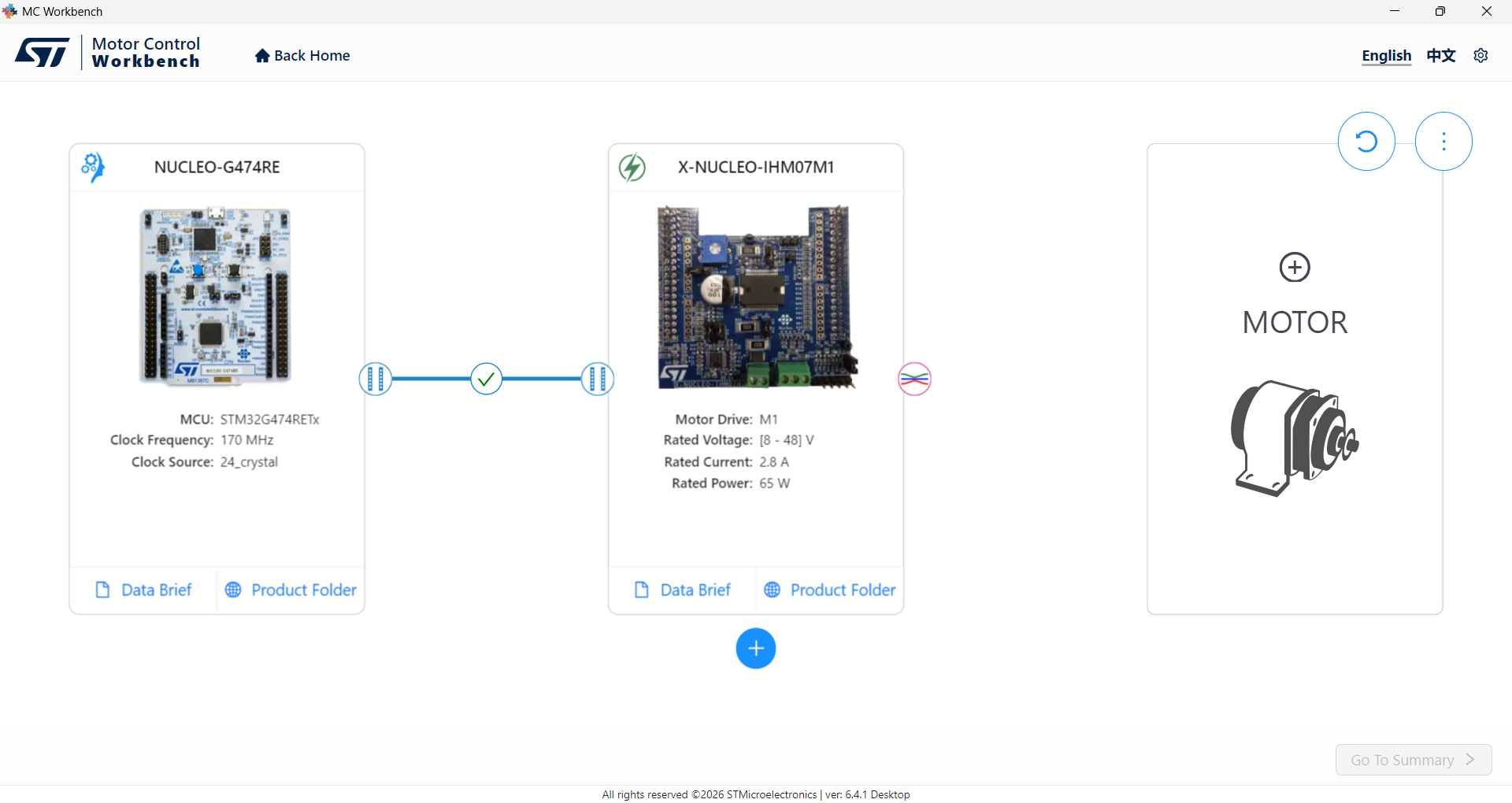This screenshot has height=803, width=1512.
Task: Open Data Brief for NUCLEO-G474RE
Action: [x=143, y=590]
